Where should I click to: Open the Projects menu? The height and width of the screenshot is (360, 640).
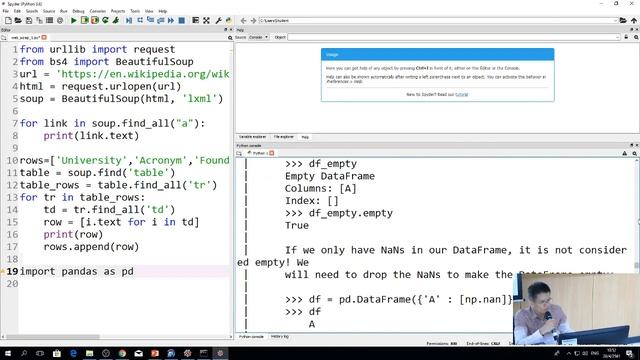tap(118, 11)
